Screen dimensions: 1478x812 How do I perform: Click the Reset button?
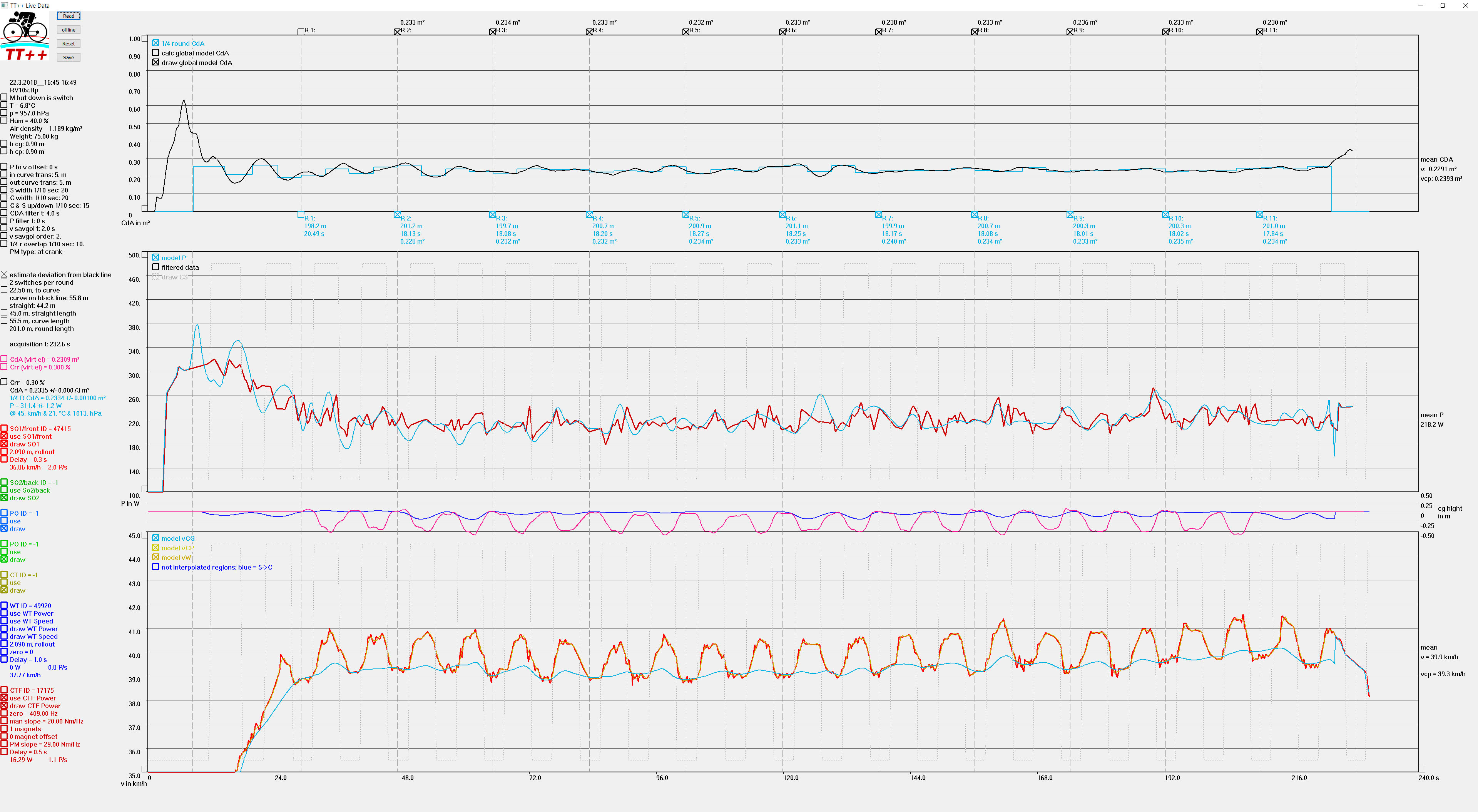(x=68, y=43)
